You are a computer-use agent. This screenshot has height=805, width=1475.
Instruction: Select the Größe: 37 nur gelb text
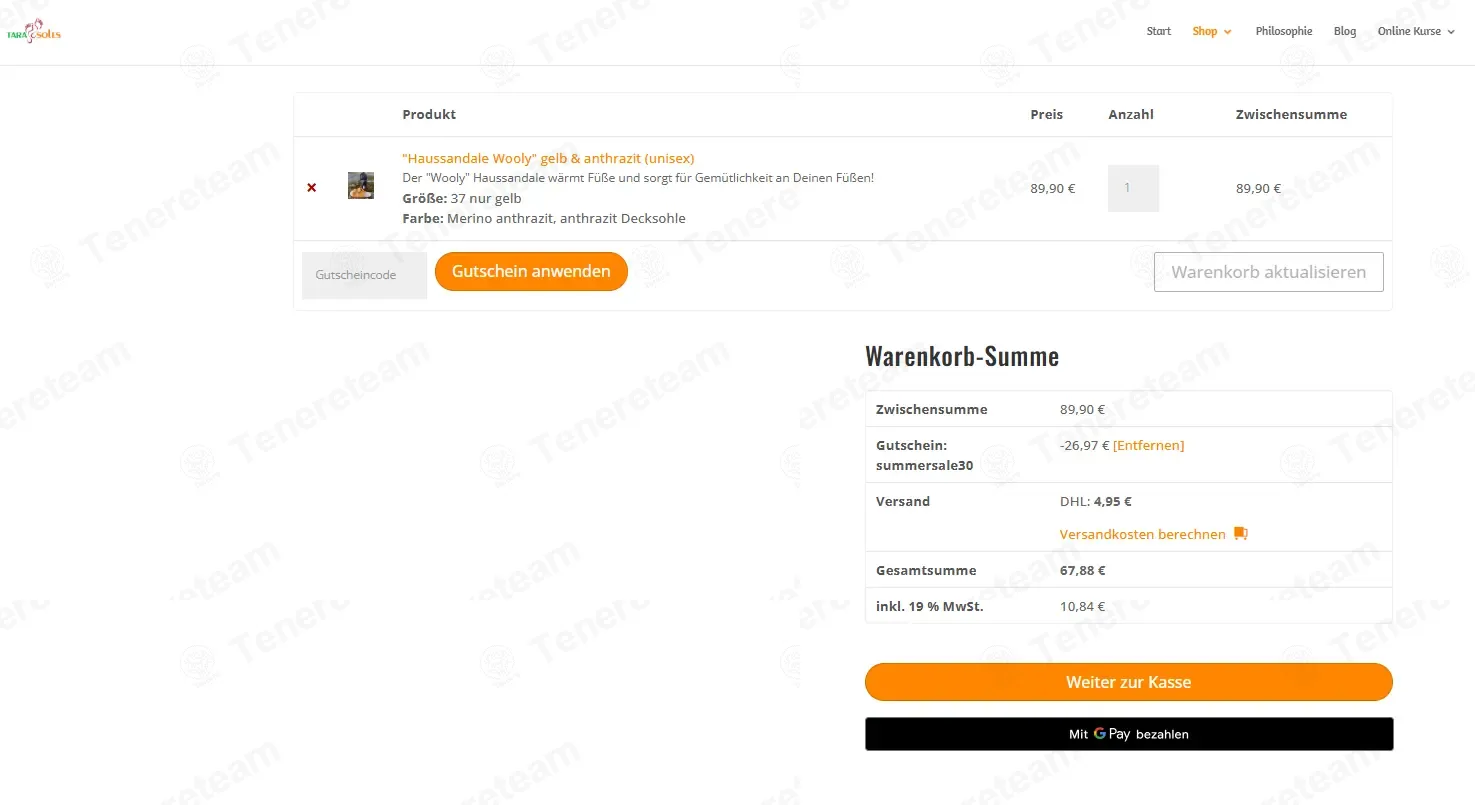point(461,198)
